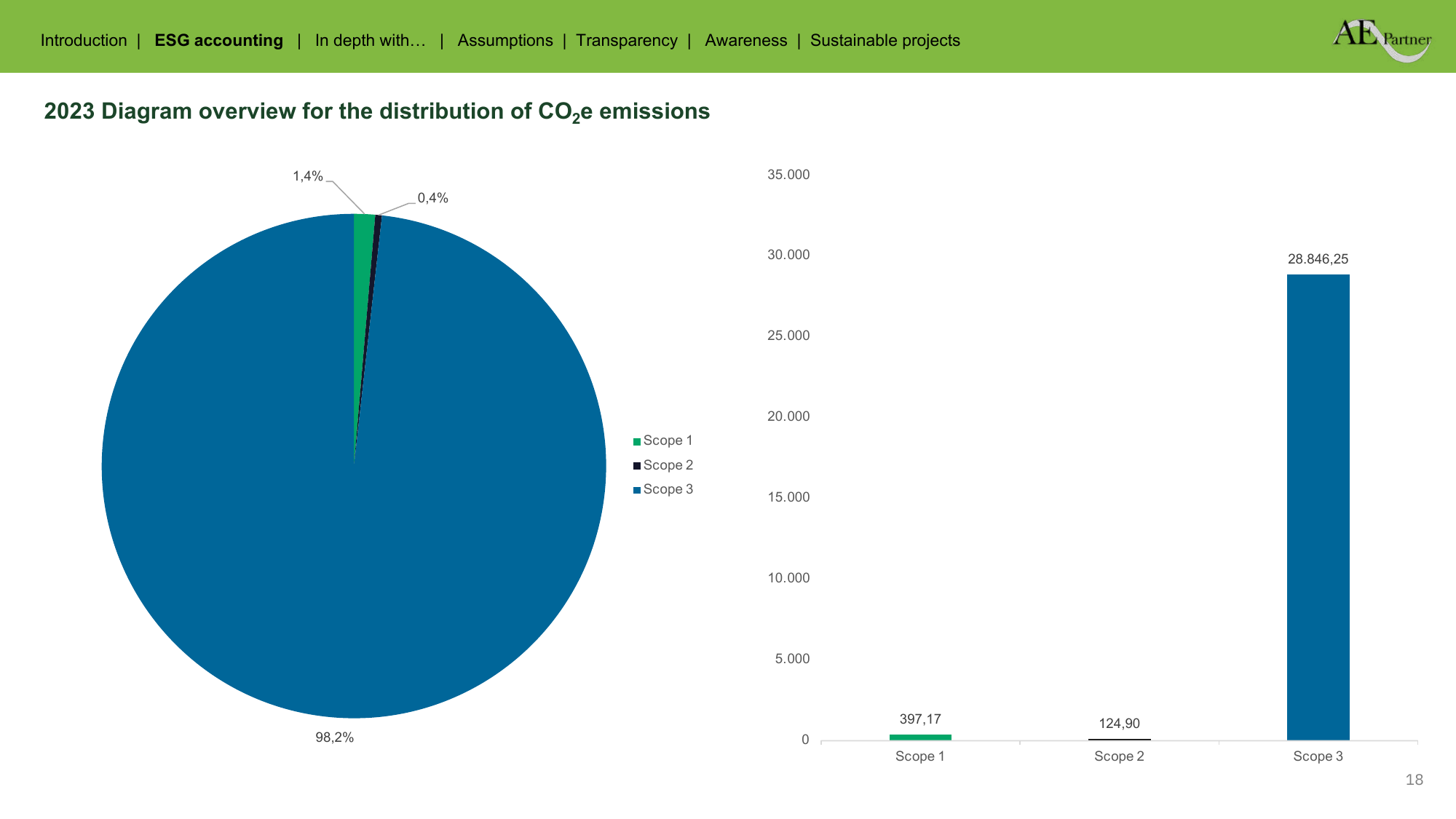Image resolution: width=1456 pixels, height=819 pixels.
Task: Click the green Scope 1 bar
Action: coord(920,737)
